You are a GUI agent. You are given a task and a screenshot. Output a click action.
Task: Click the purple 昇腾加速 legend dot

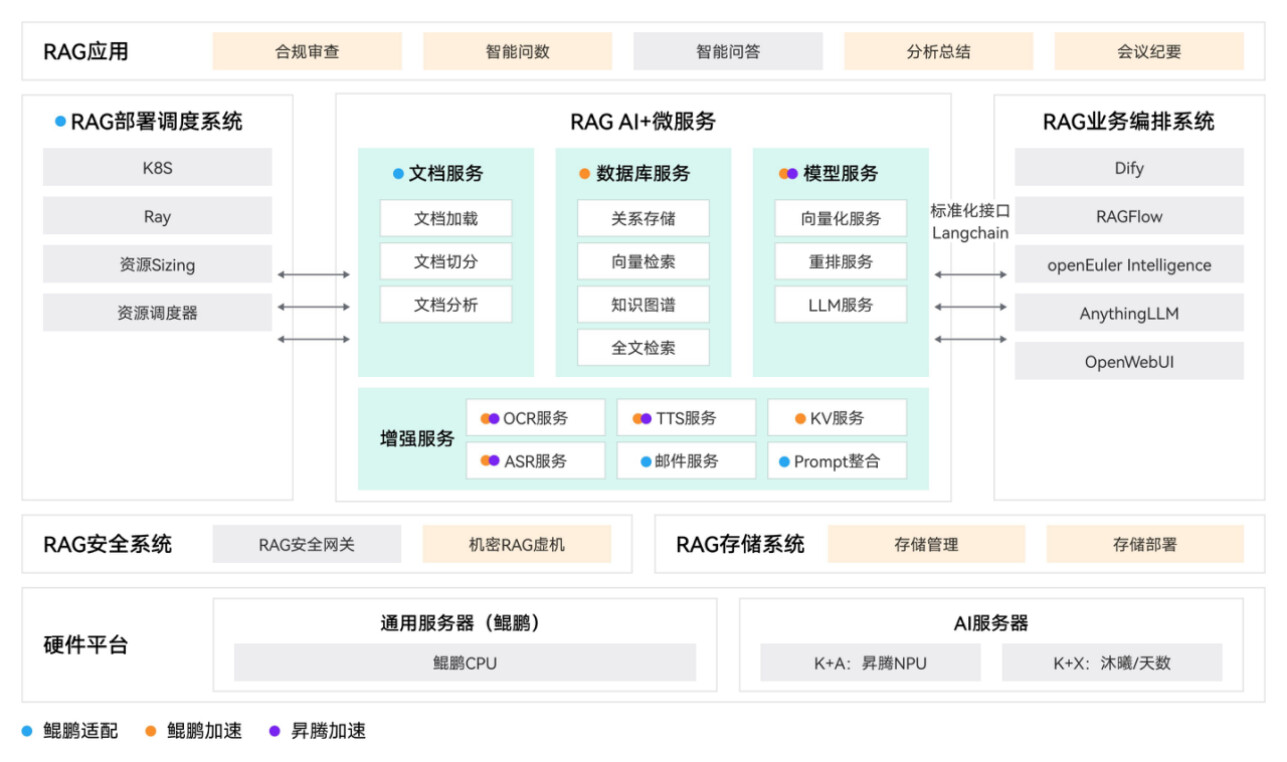275,731
